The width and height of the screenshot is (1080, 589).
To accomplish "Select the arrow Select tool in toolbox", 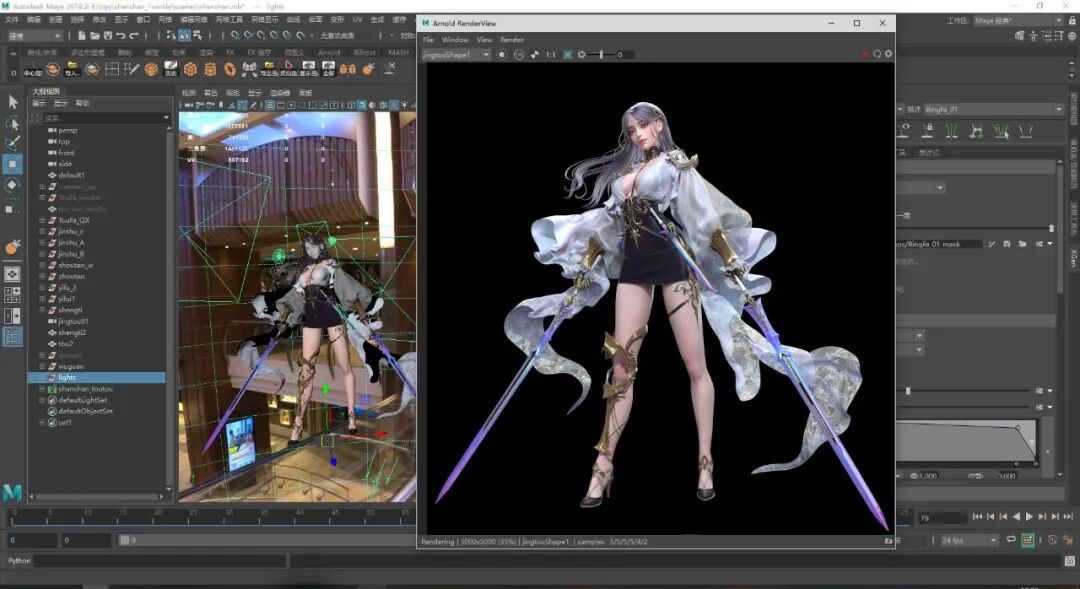I will (13, 101).
